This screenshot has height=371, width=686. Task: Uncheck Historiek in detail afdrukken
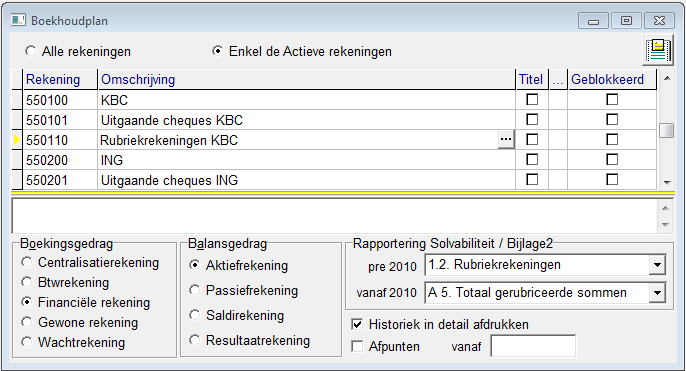pyautogui.click(x=357, y=324)
